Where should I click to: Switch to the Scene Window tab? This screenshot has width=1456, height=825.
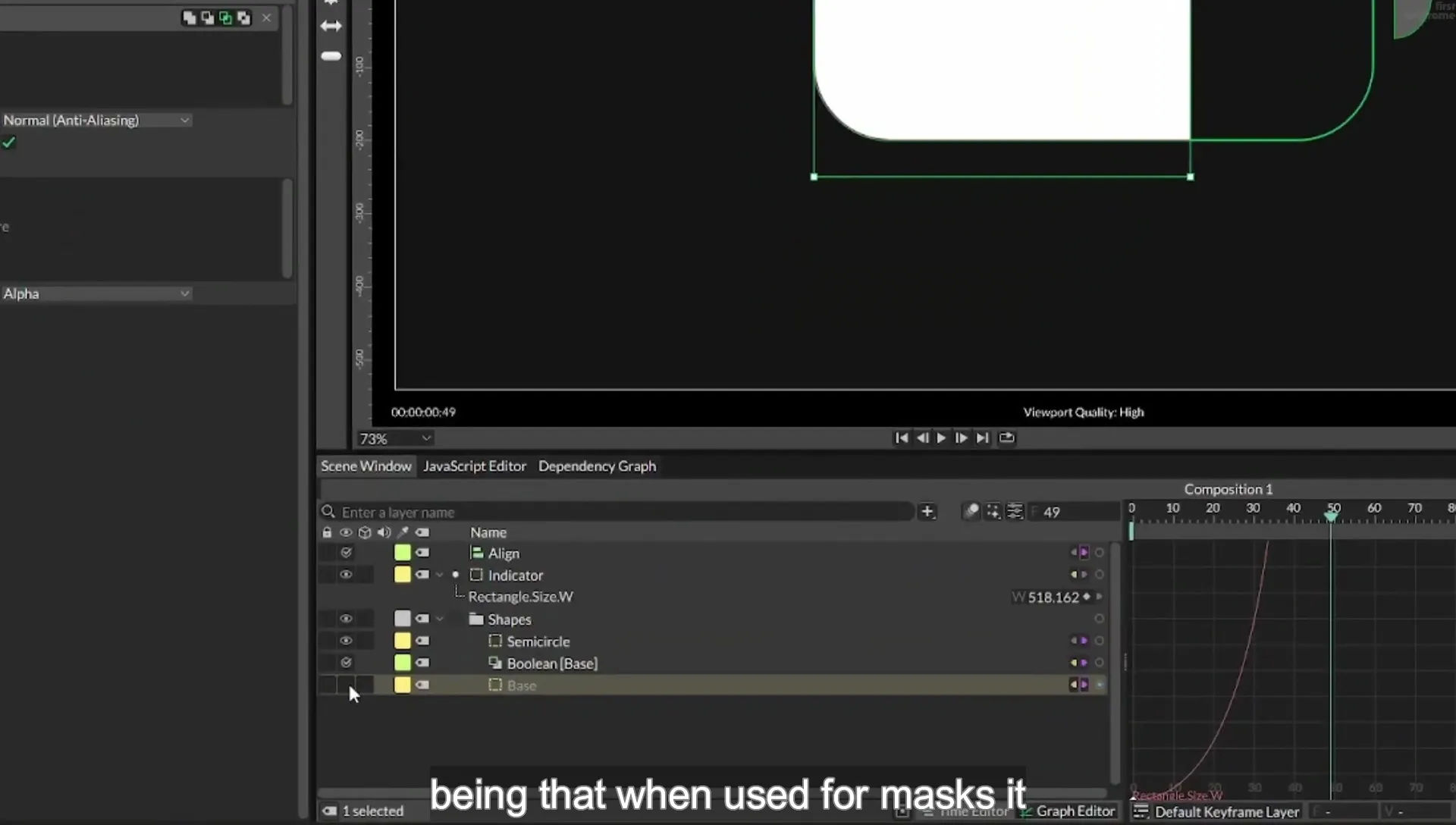click(366, 466)
